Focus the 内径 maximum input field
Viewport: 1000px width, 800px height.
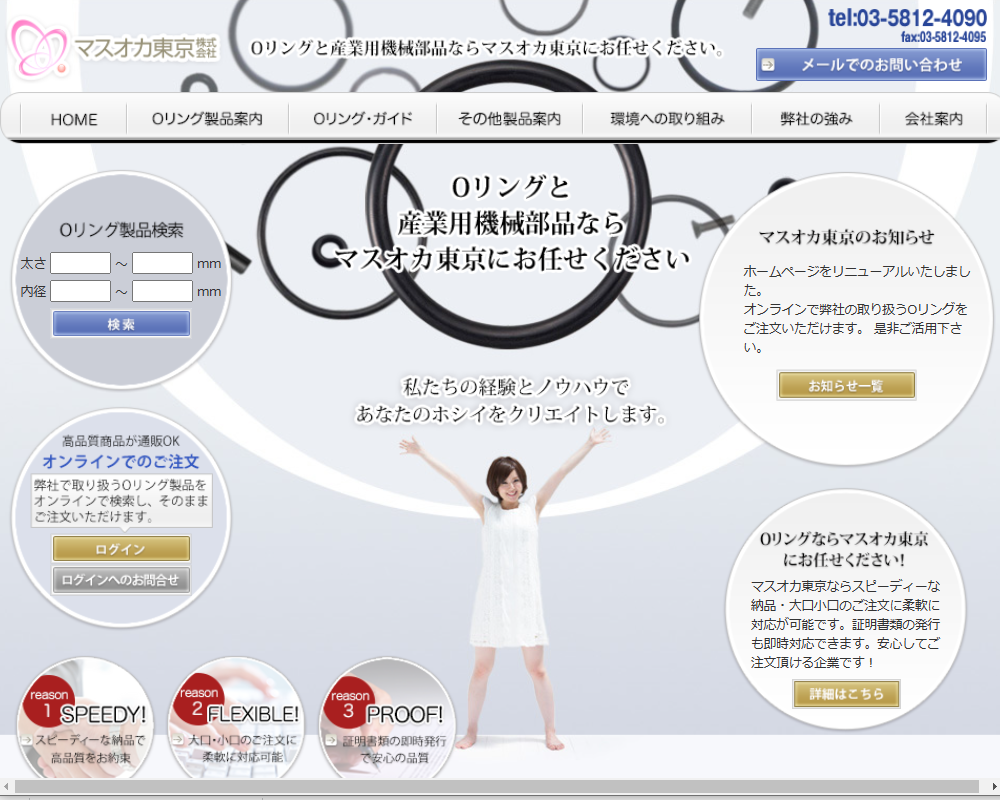162,291
